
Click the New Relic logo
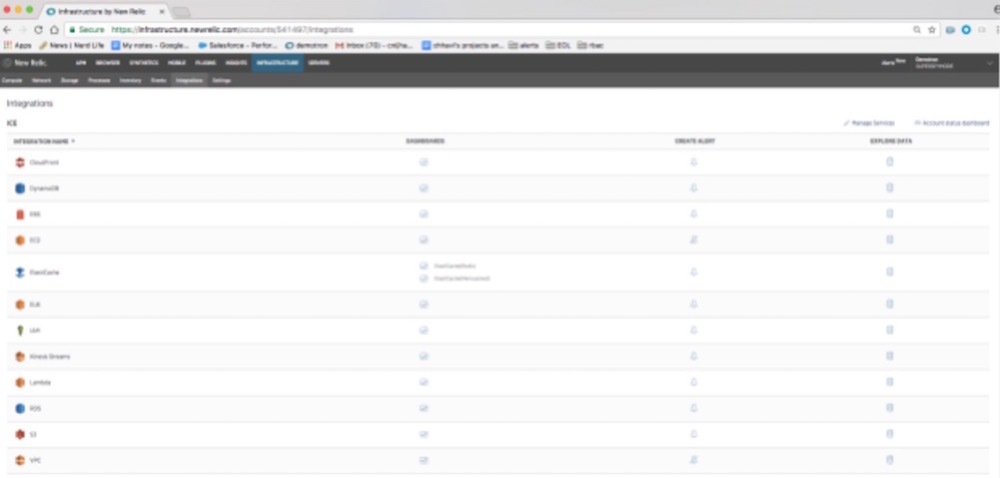coord(24,62)
